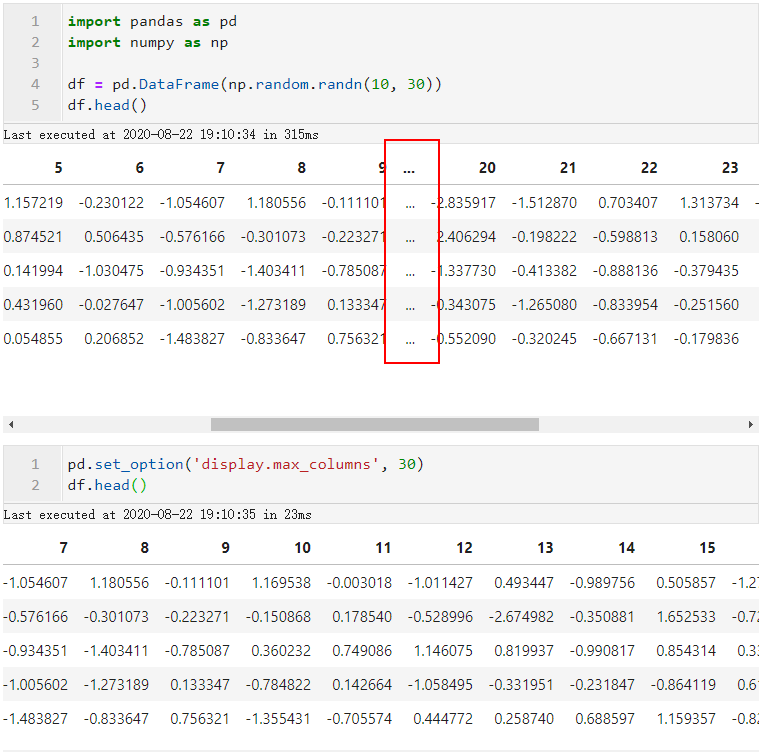Viewport: 765px width, 752px height.
Task: Click the left scrollbar arrow
Action: [x=11, y=425]
